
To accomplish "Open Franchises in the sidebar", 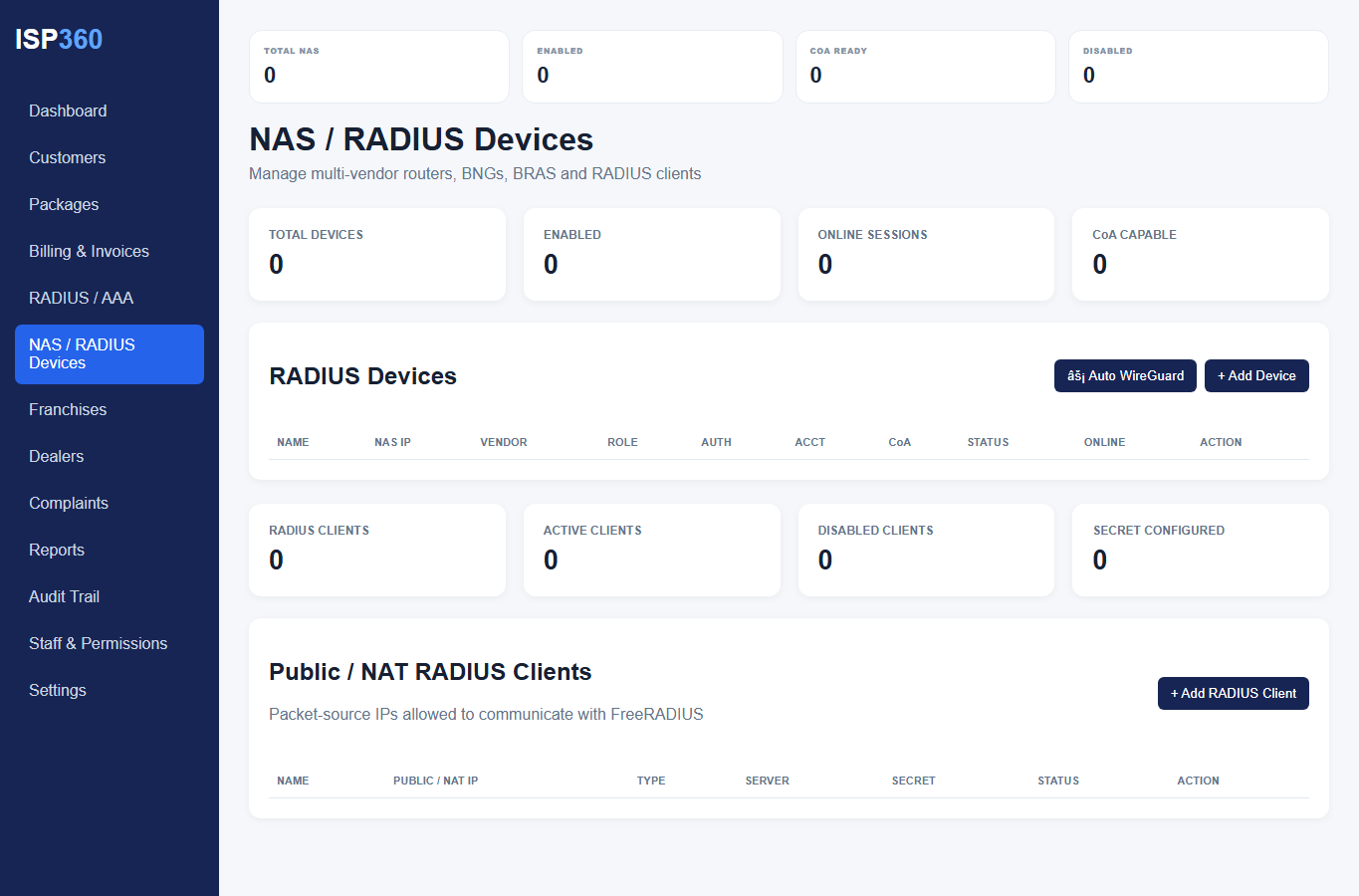I will pos(110,409).
